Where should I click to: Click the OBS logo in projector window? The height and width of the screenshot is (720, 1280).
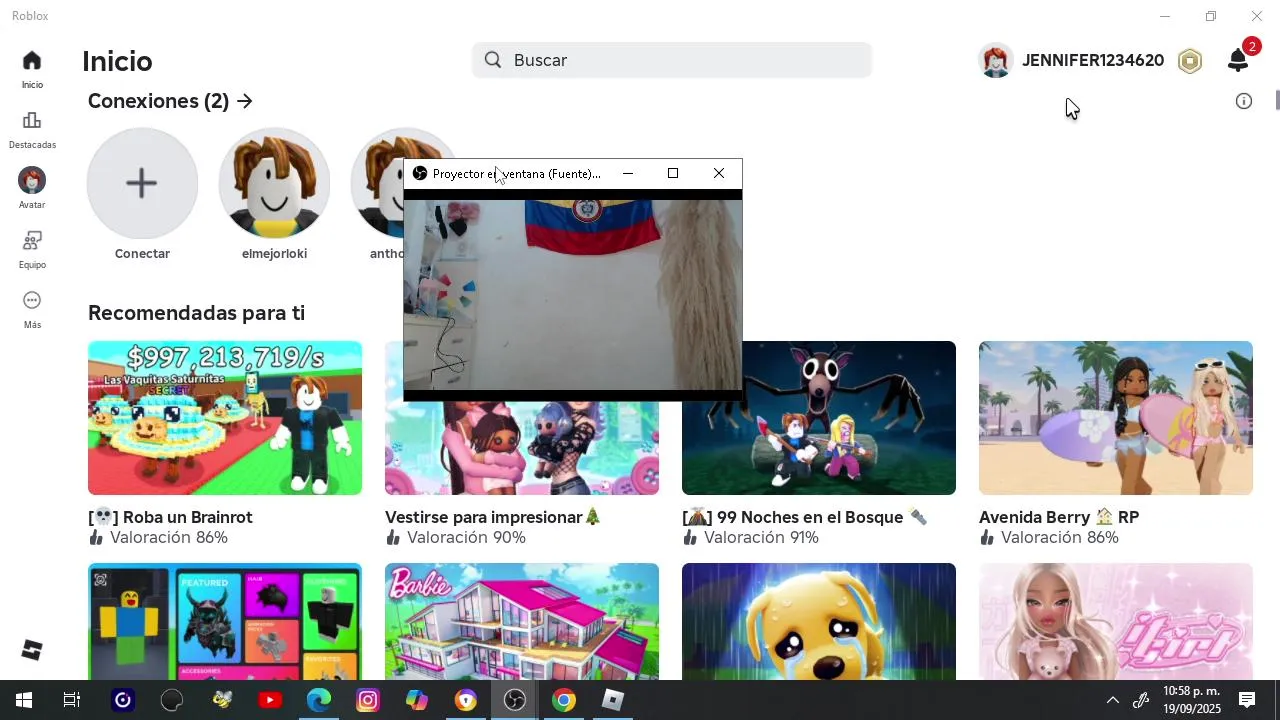[x=420, y=174]
